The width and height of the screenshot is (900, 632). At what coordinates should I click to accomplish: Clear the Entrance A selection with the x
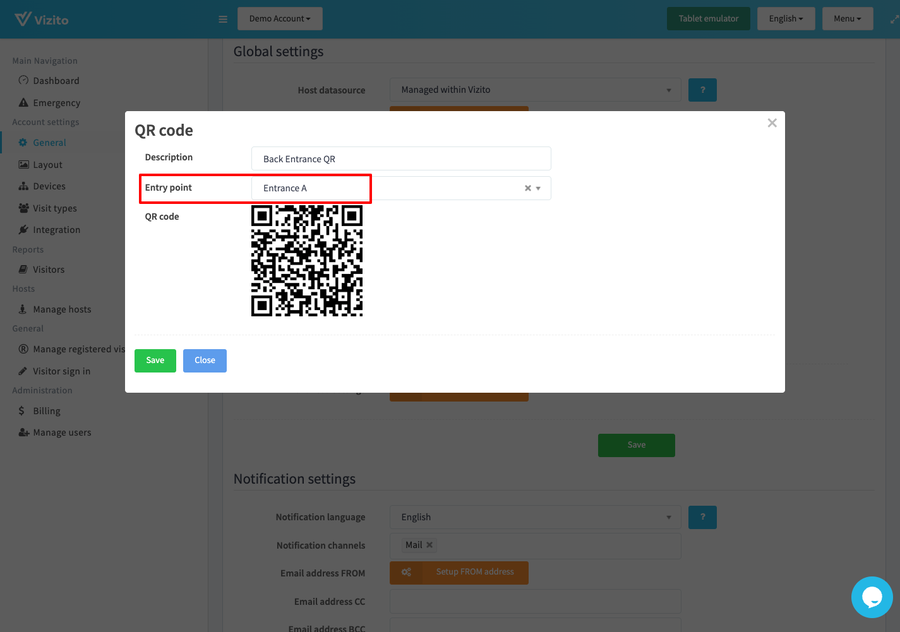coord(525,187)
